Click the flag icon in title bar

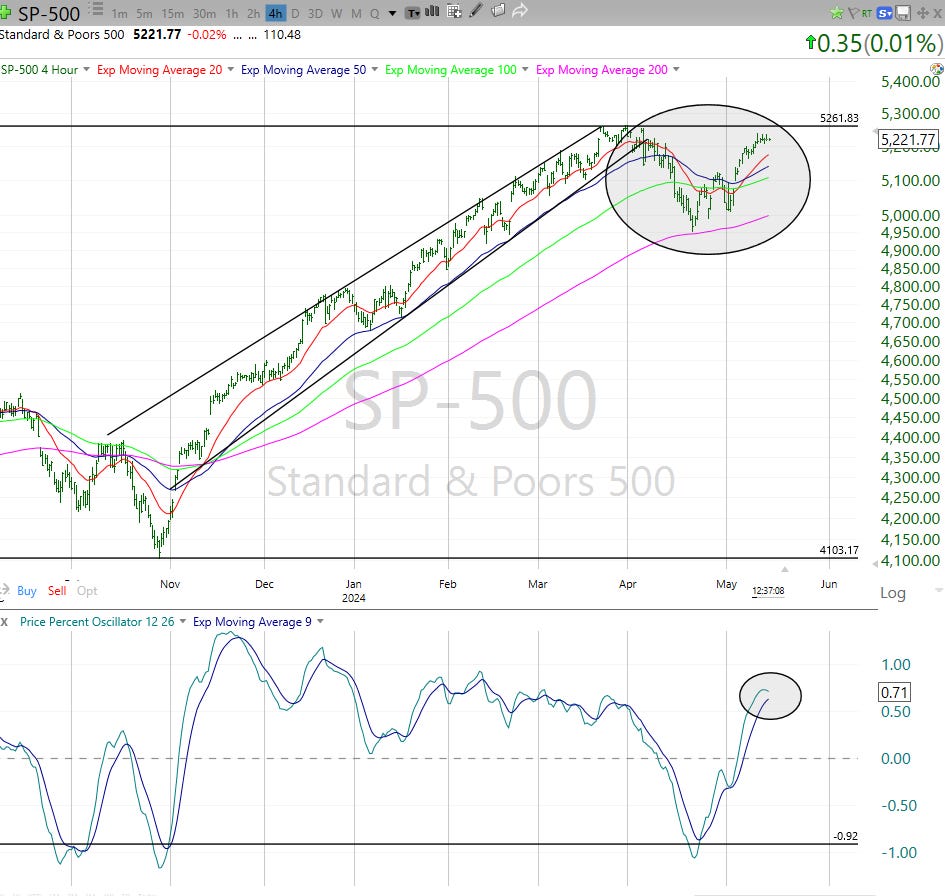click(x=853, y=13)
